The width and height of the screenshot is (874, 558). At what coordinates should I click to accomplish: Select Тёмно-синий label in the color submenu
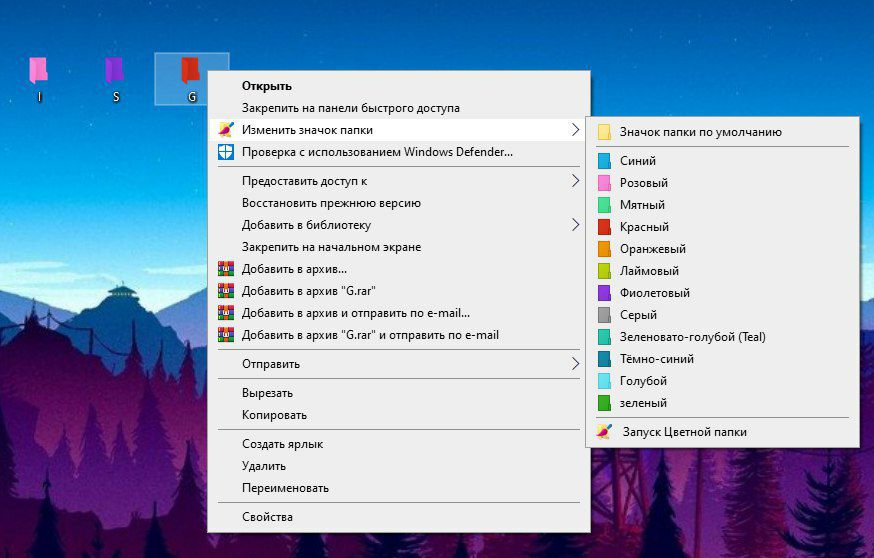point(657,359)
